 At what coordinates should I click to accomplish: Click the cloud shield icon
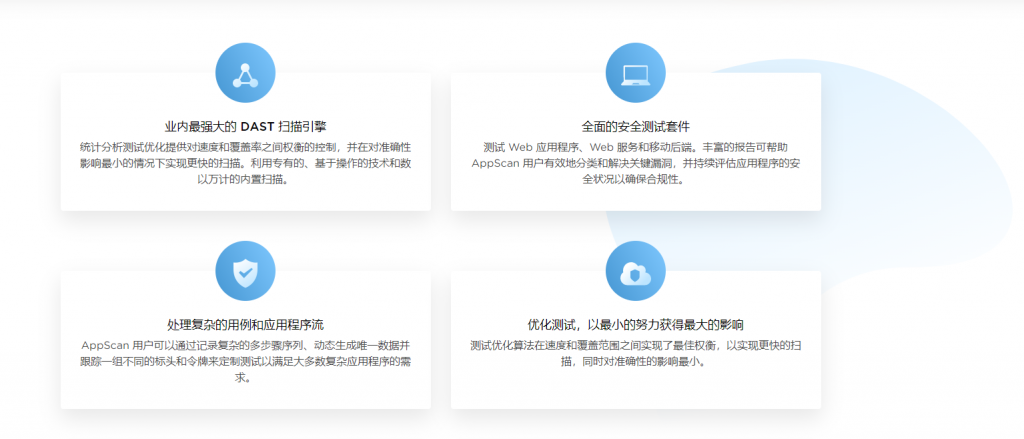[635, 271]
